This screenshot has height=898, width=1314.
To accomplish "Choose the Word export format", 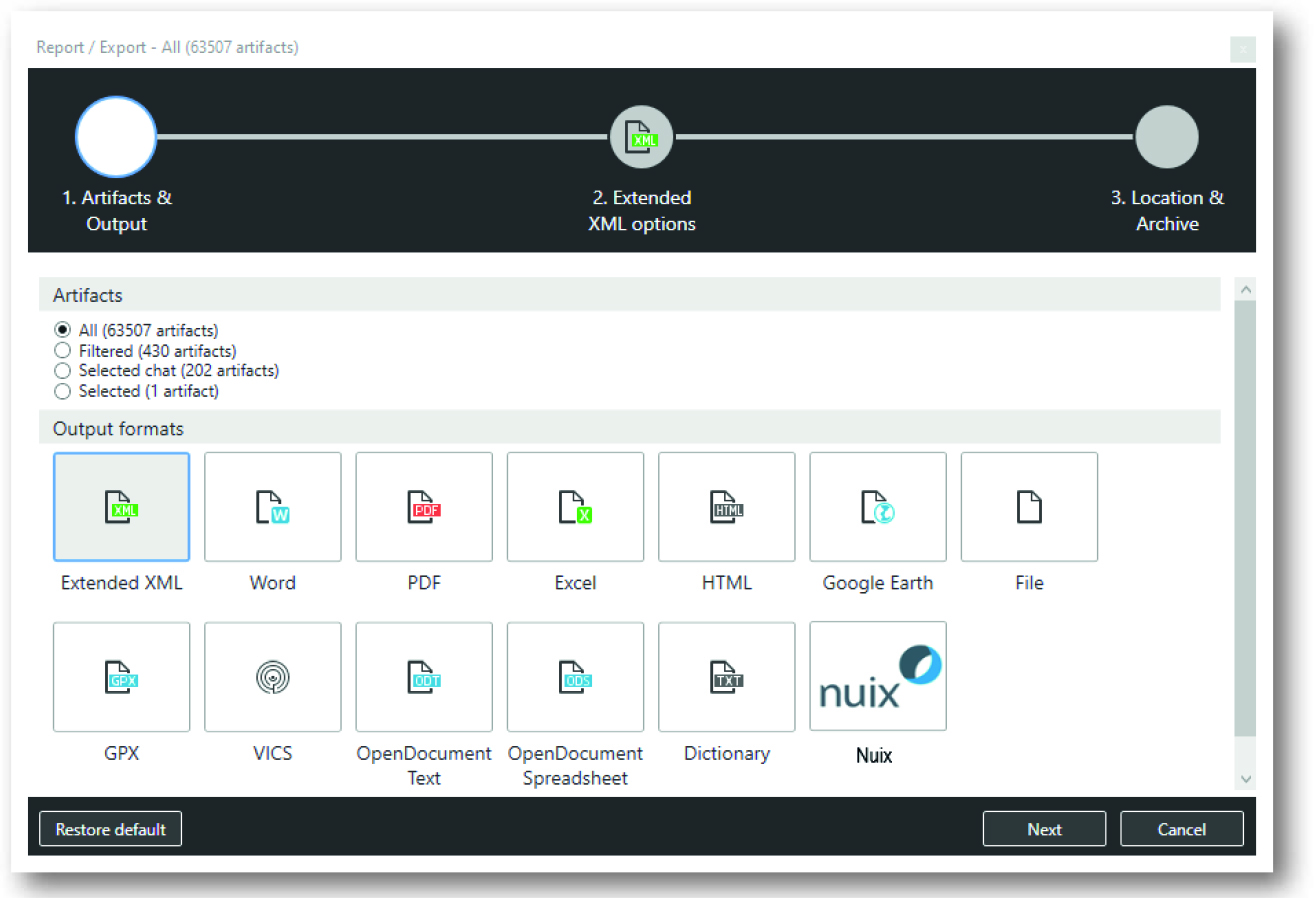I will 272,506.
